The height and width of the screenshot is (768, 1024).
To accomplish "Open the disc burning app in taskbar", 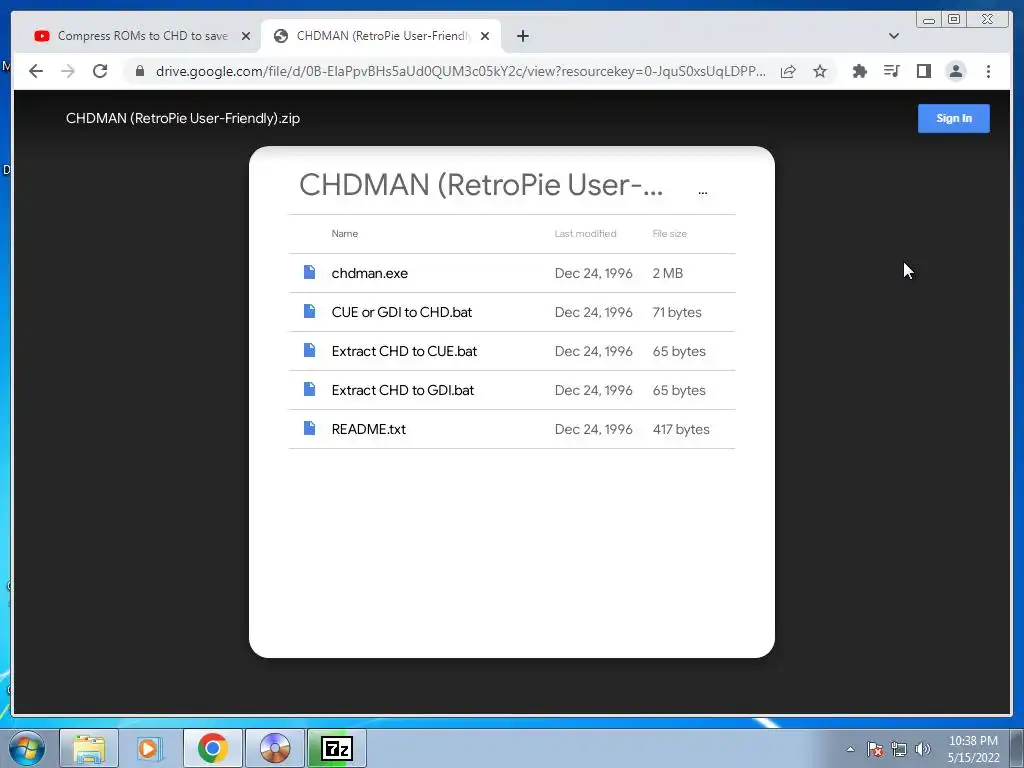I will [x=274, y=748].
